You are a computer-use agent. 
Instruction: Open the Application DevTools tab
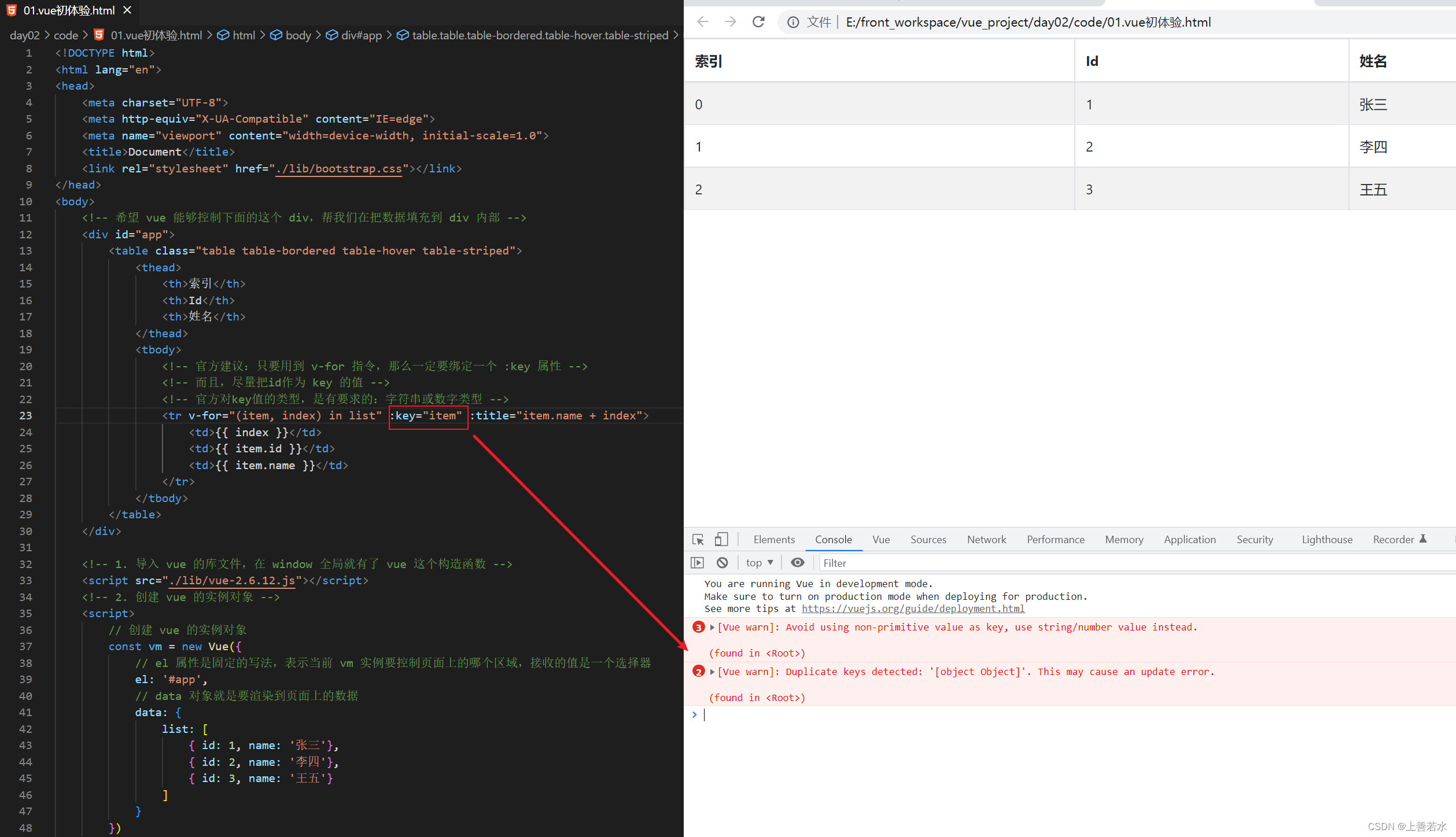[x=1190, y=540]
